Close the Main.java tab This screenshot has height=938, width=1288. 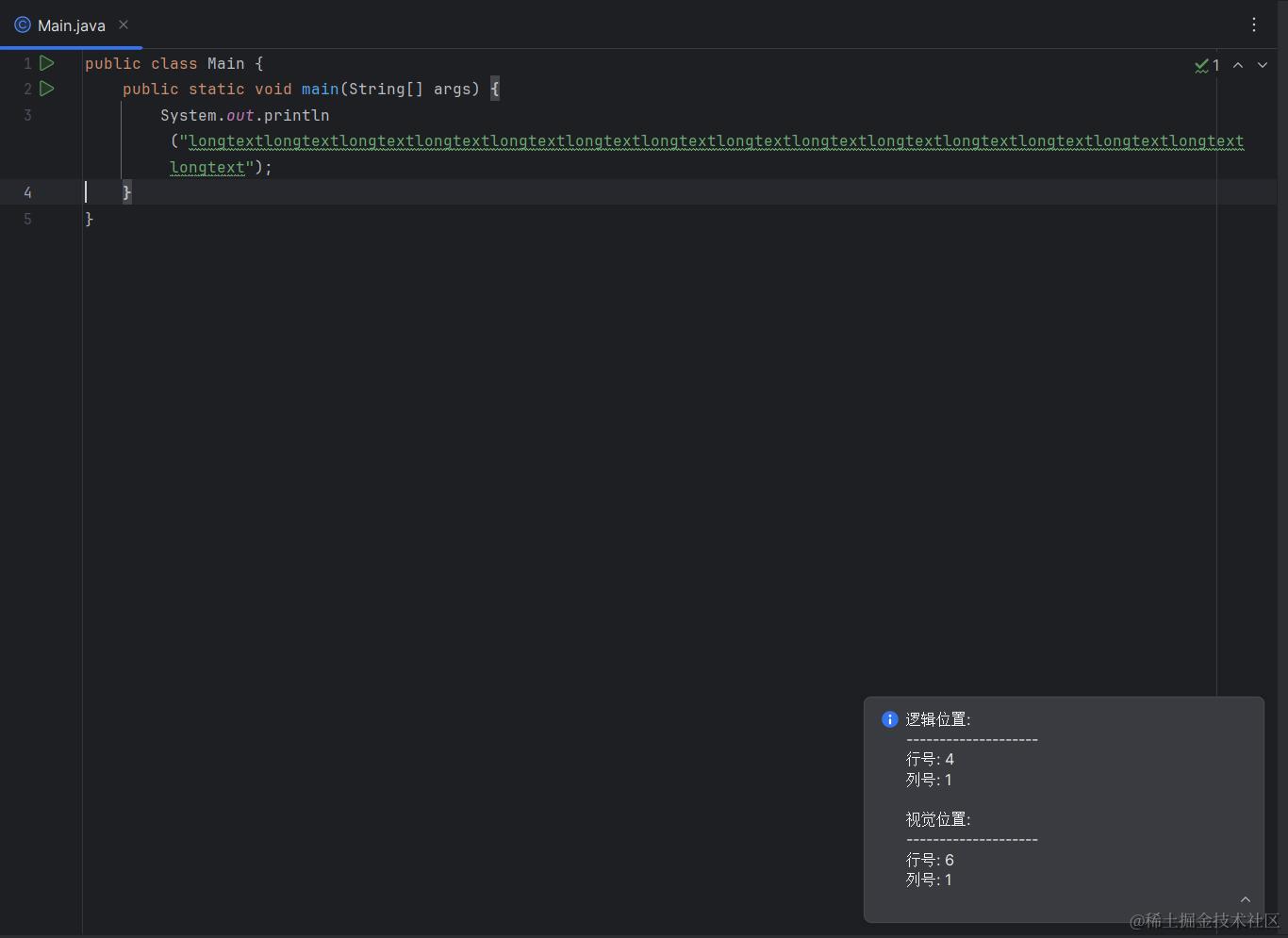(124, 25)
